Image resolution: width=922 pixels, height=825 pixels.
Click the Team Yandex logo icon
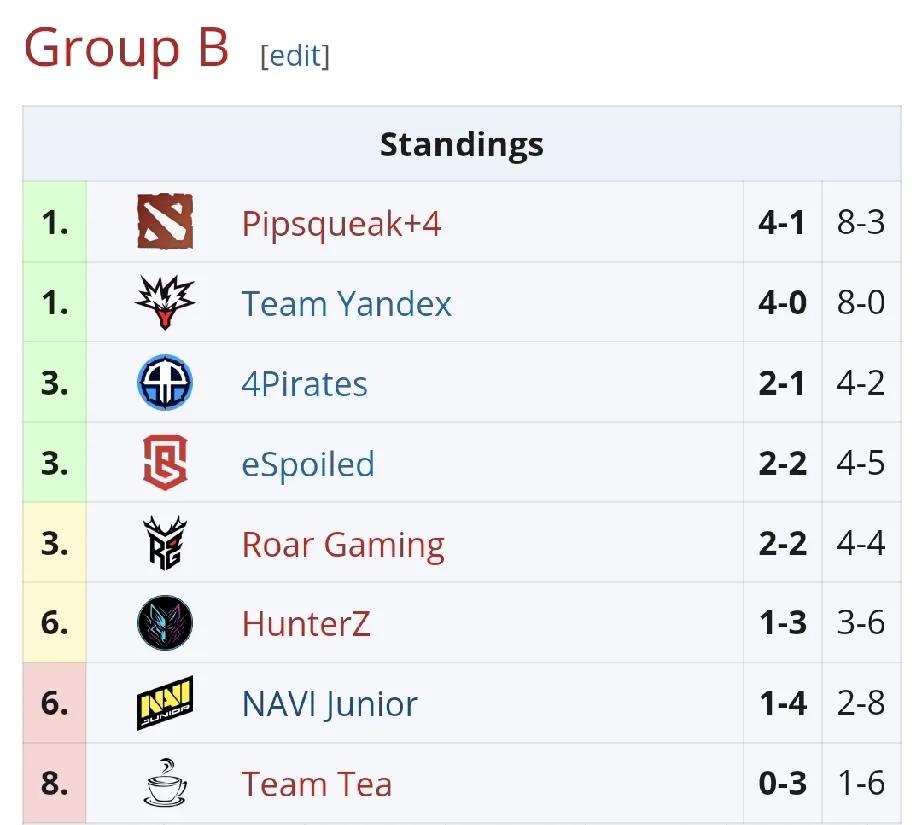pyautogui.click(x=165, y=303)
